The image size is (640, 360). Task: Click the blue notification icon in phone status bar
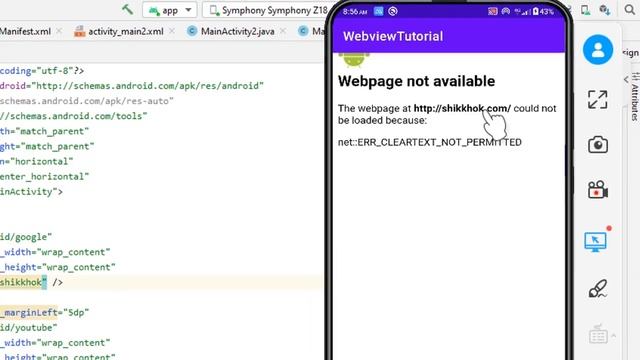(378, 11)
